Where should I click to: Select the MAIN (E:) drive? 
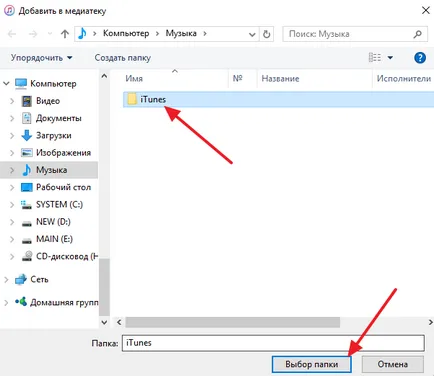54,239
